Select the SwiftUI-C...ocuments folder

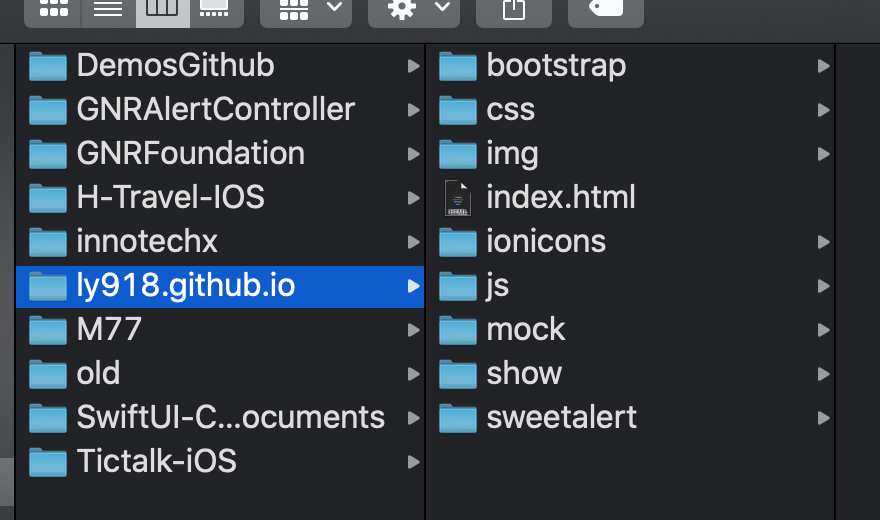click(230, 417)
